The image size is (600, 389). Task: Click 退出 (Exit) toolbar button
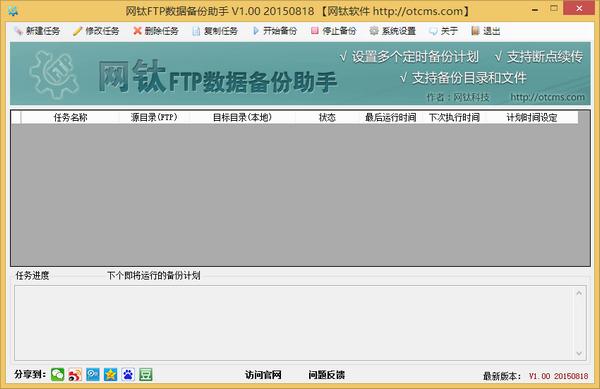click(x=486, y=31)
